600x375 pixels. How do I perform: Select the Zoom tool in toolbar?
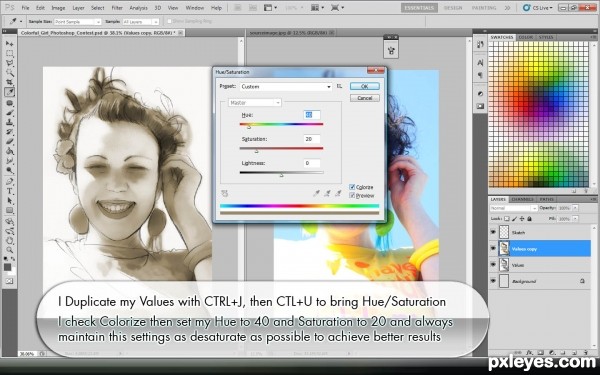coord(9,250)
